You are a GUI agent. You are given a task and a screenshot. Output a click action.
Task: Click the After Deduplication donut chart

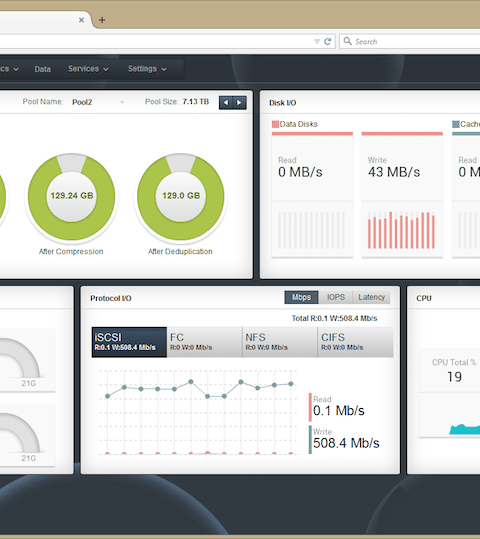(x=181, y=196)
